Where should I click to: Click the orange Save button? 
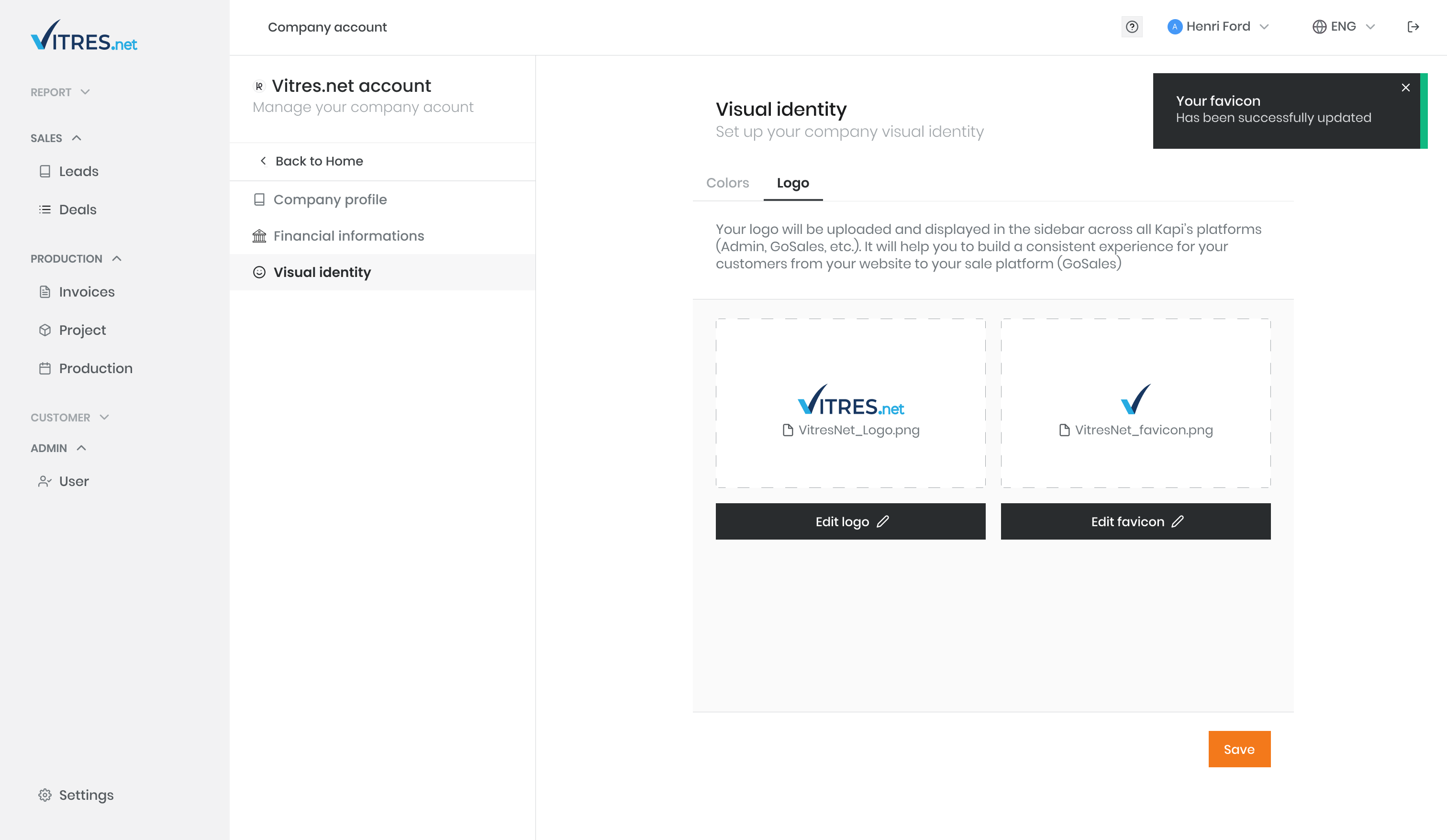click(1239, 749)
